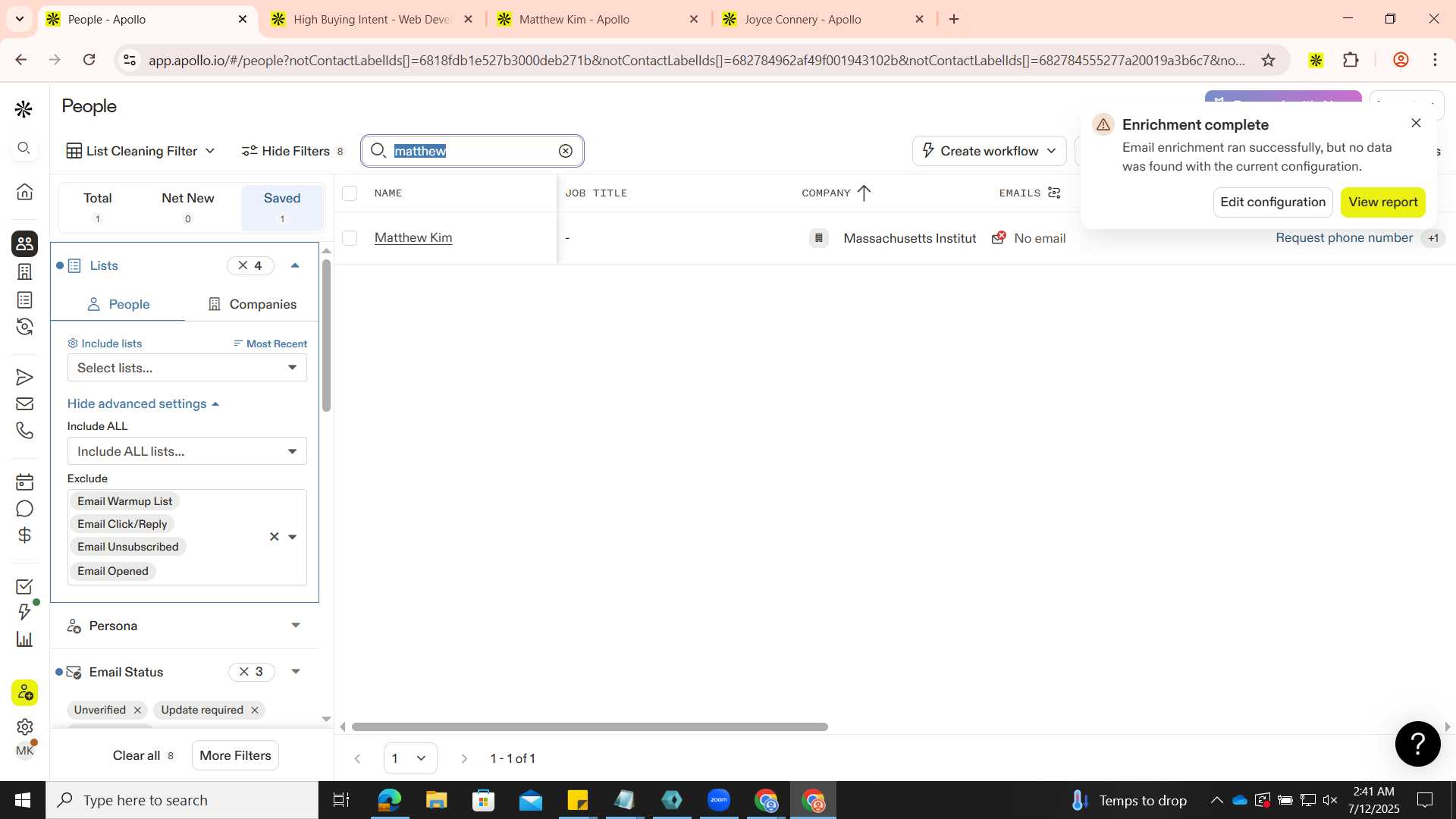Open the Workflows lightning icon in the sidebar
This screenshot has height=819, width=1456.
tap(24, 612)
